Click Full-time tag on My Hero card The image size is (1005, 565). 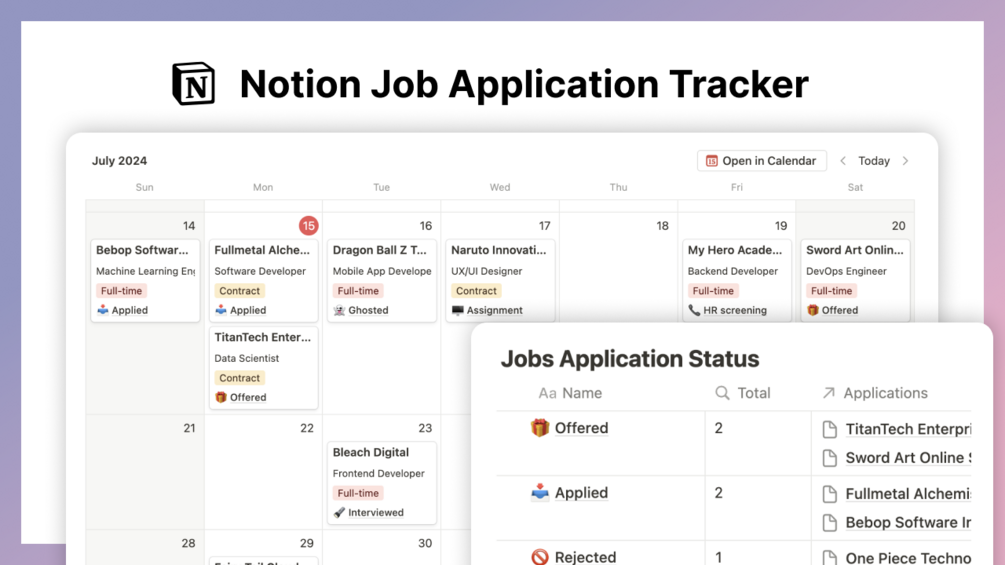[x=713, y=291]
